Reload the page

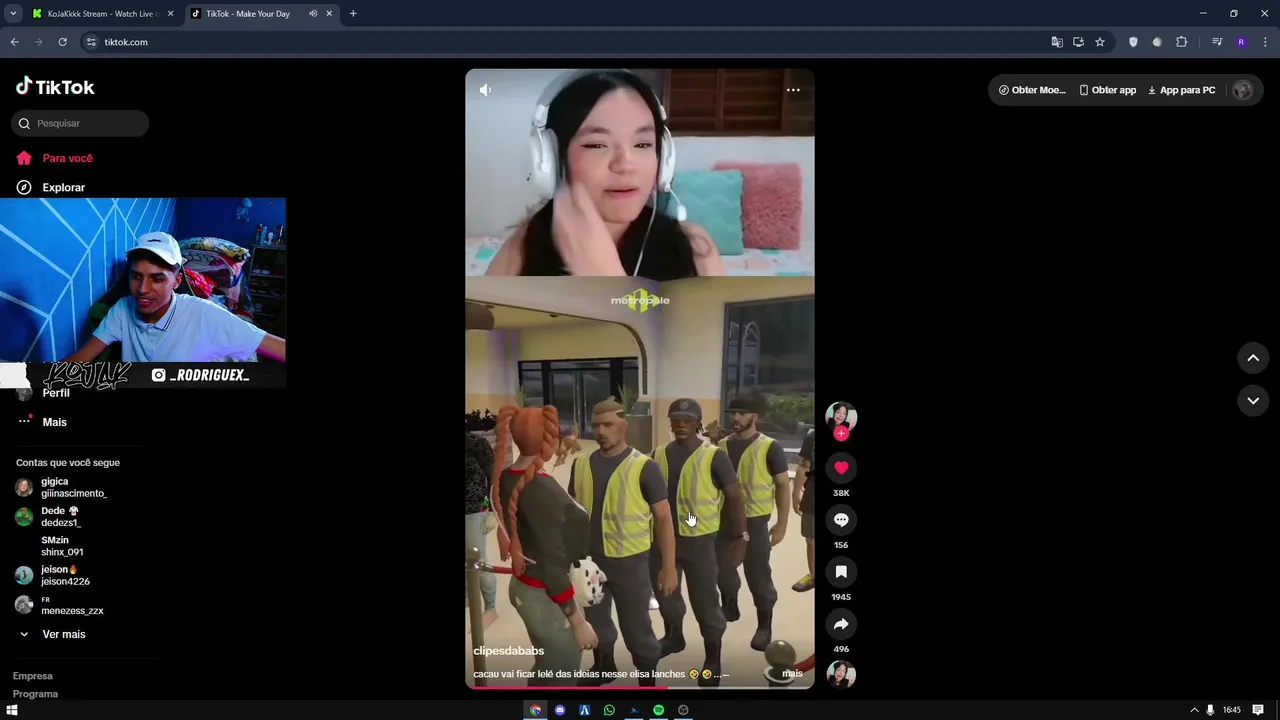click(62, 42)
